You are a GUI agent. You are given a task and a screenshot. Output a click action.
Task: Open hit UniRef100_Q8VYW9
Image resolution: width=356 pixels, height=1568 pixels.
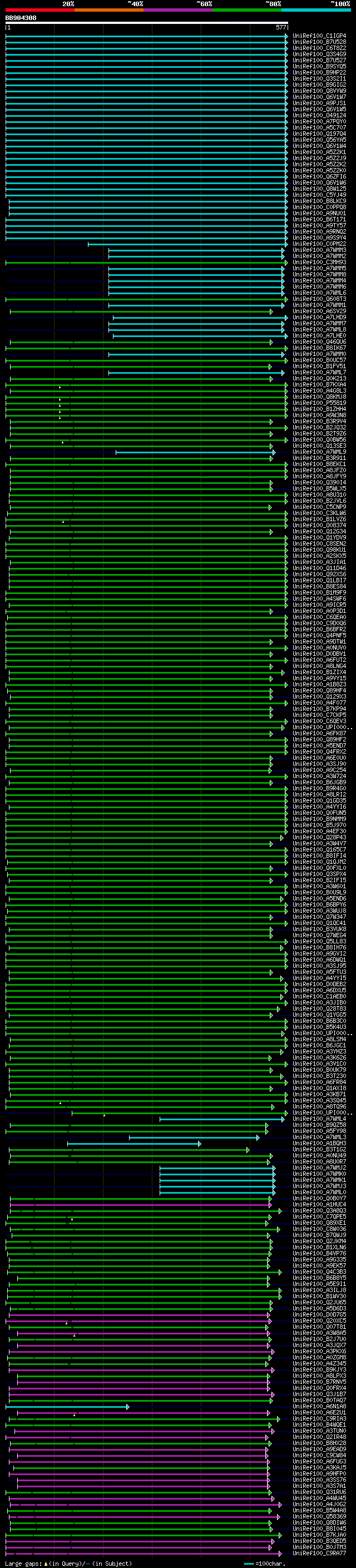pyautogui.click(x=319, y=91)
